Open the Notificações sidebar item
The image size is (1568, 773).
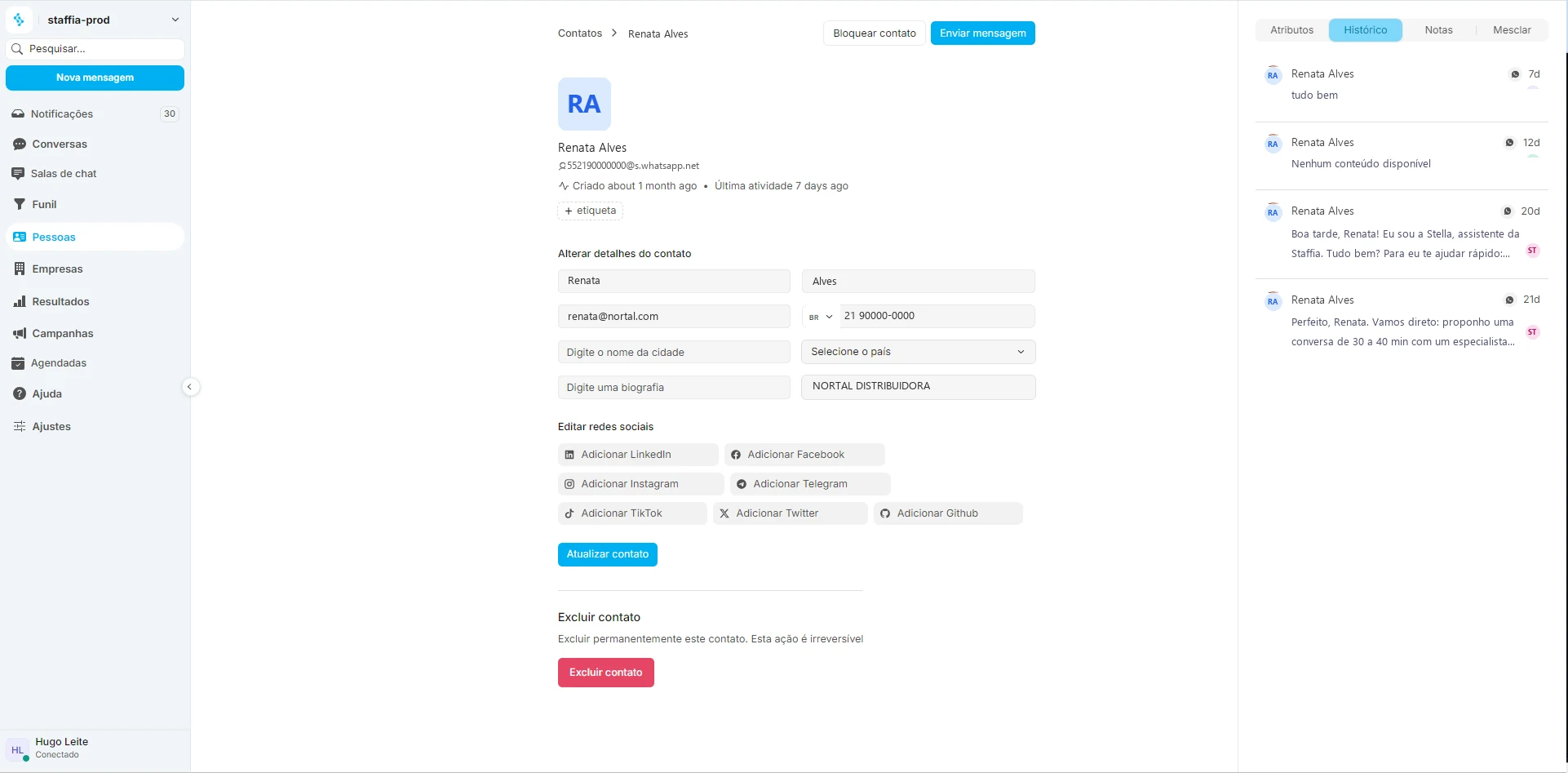tap(95, 114)
